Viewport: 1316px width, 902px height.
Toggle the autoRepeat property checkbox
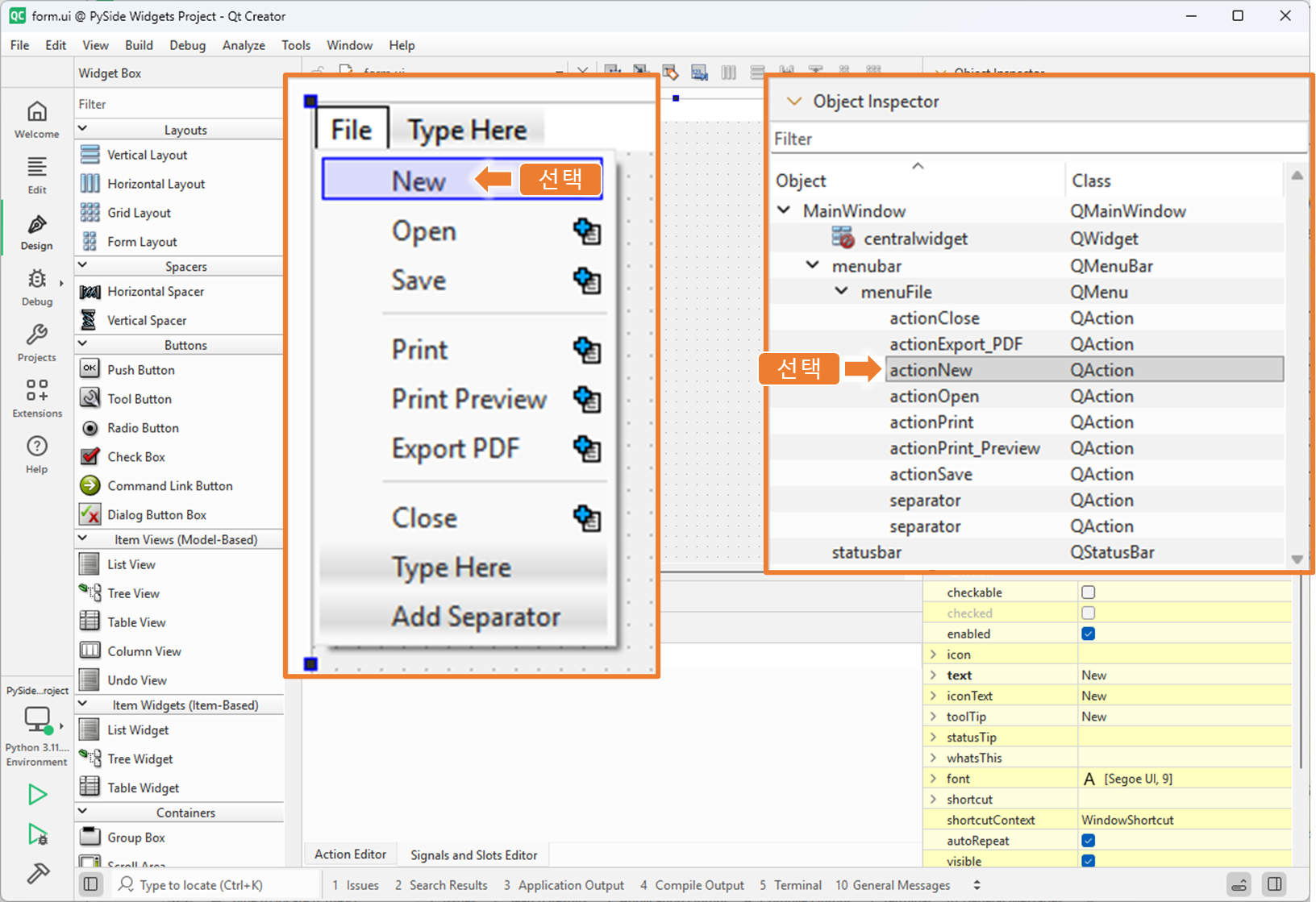coord(1088,841)
